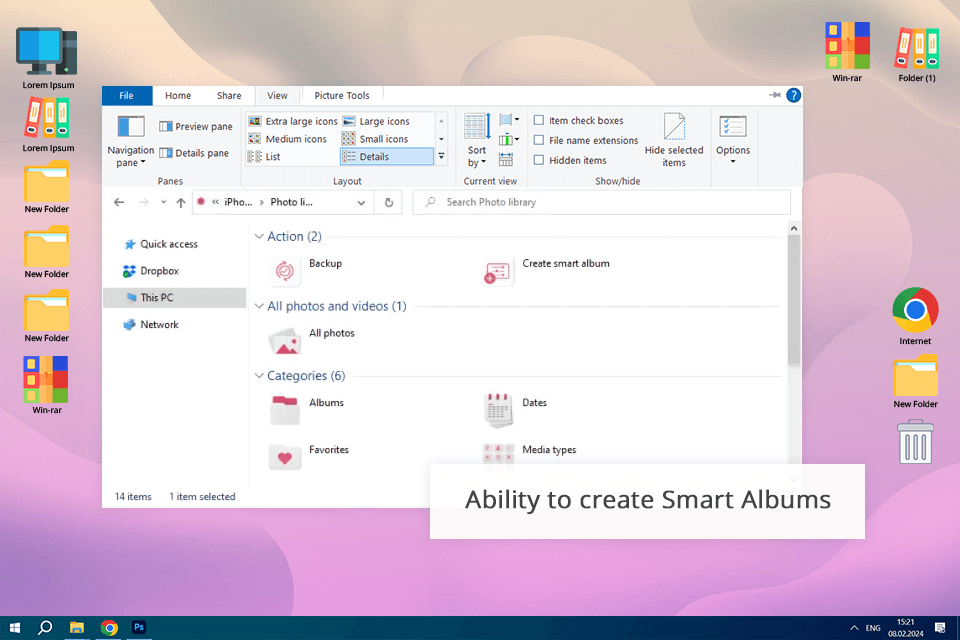Image resolution: width=960 pixels, height=640 pixels.
Task: Open Photoshop from the taskbar
Action: click(139, 628)
